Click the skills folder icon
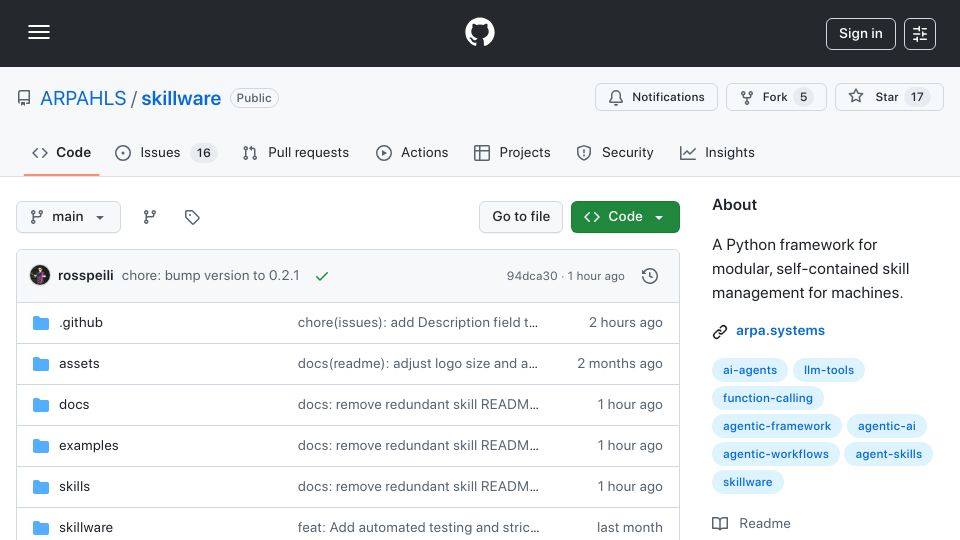 click(x=41, y=487)
